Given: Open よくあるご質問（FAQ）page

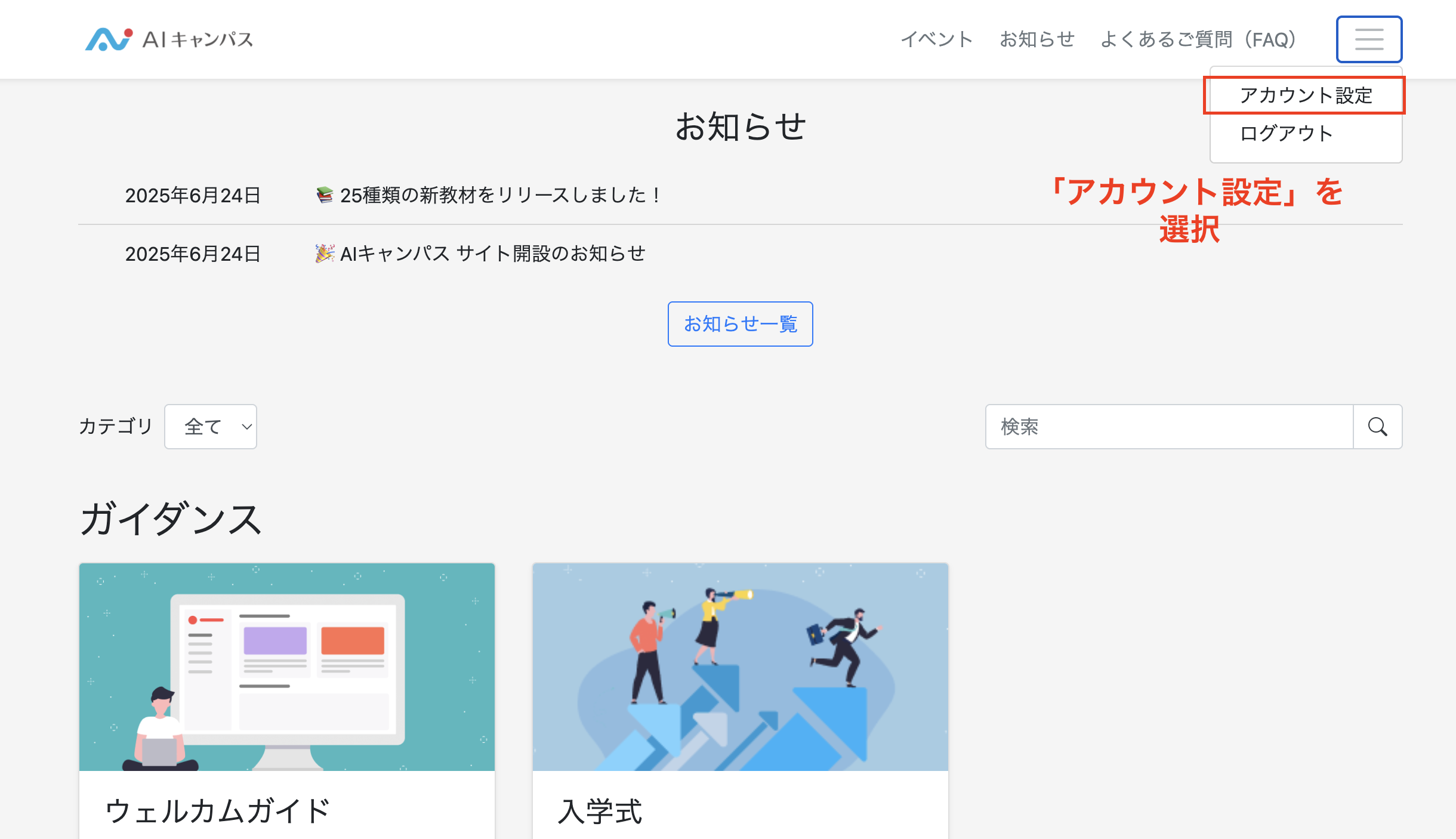Looking at the screenshot, I should (1198, 39).
